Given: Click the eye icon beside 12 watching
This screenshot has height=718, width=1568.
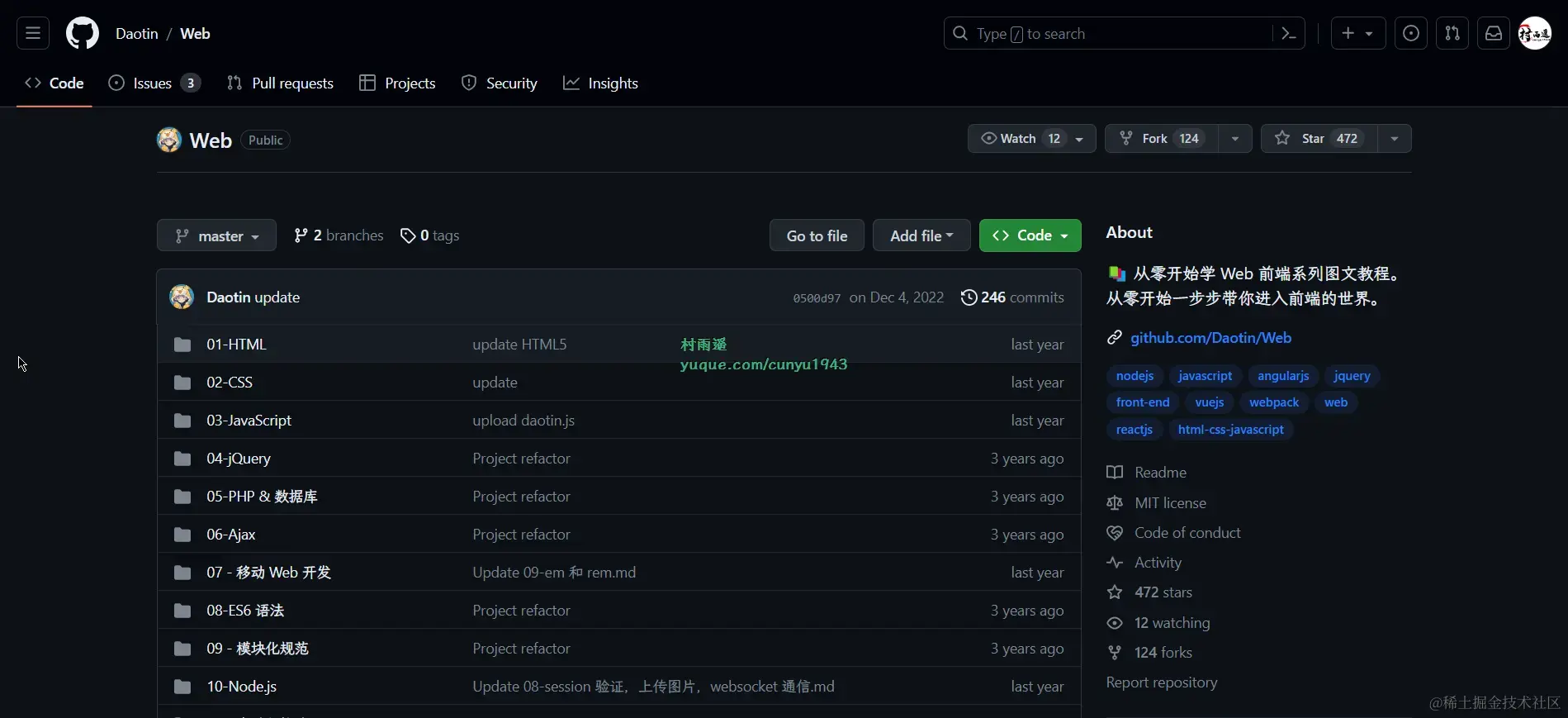Looking at the screenshot, I should [1115, 623].
